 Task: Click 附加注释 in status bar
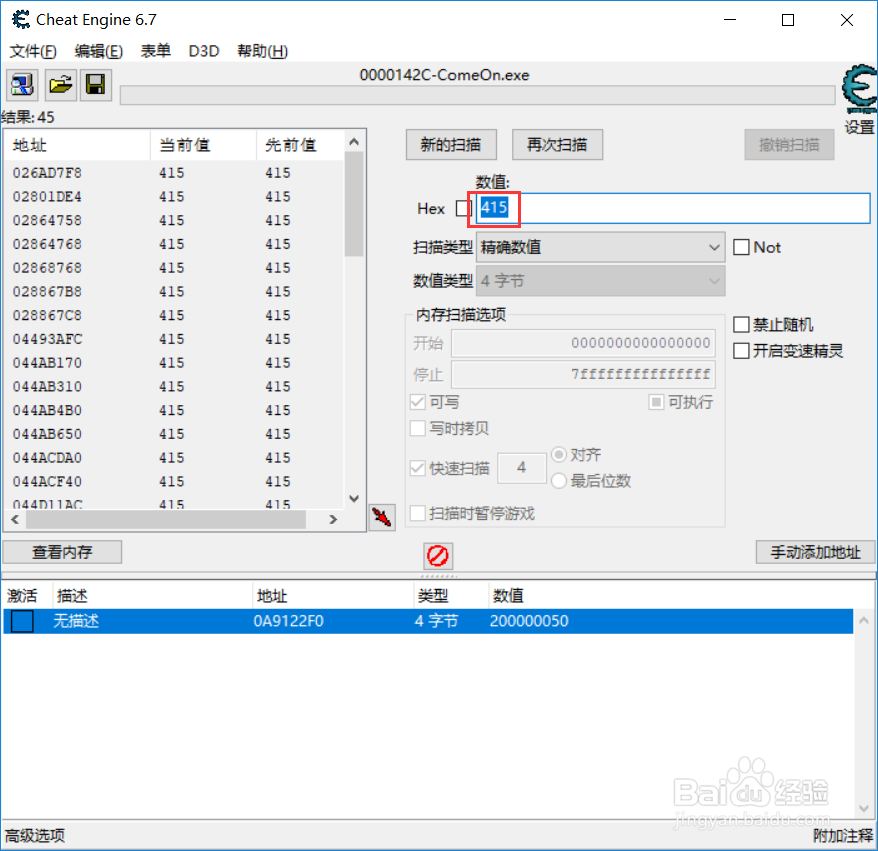[x=843, y=836]
